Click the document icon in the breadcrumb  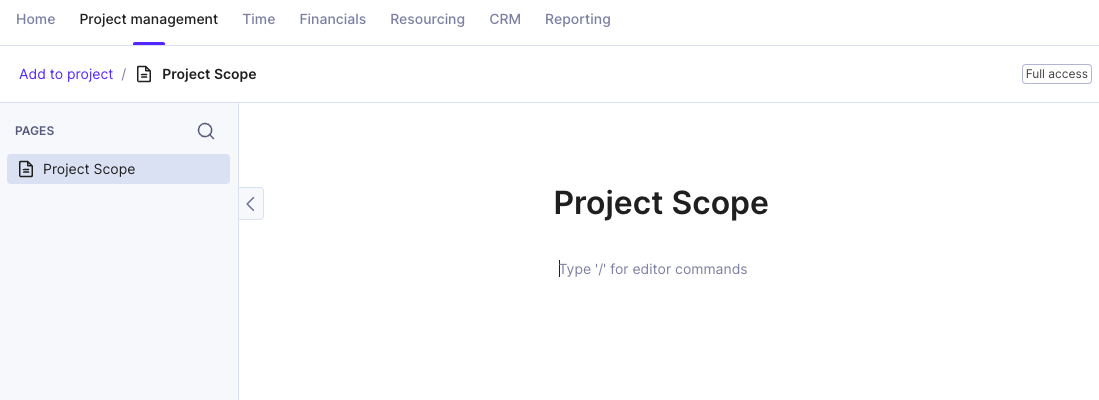point(144,74)
